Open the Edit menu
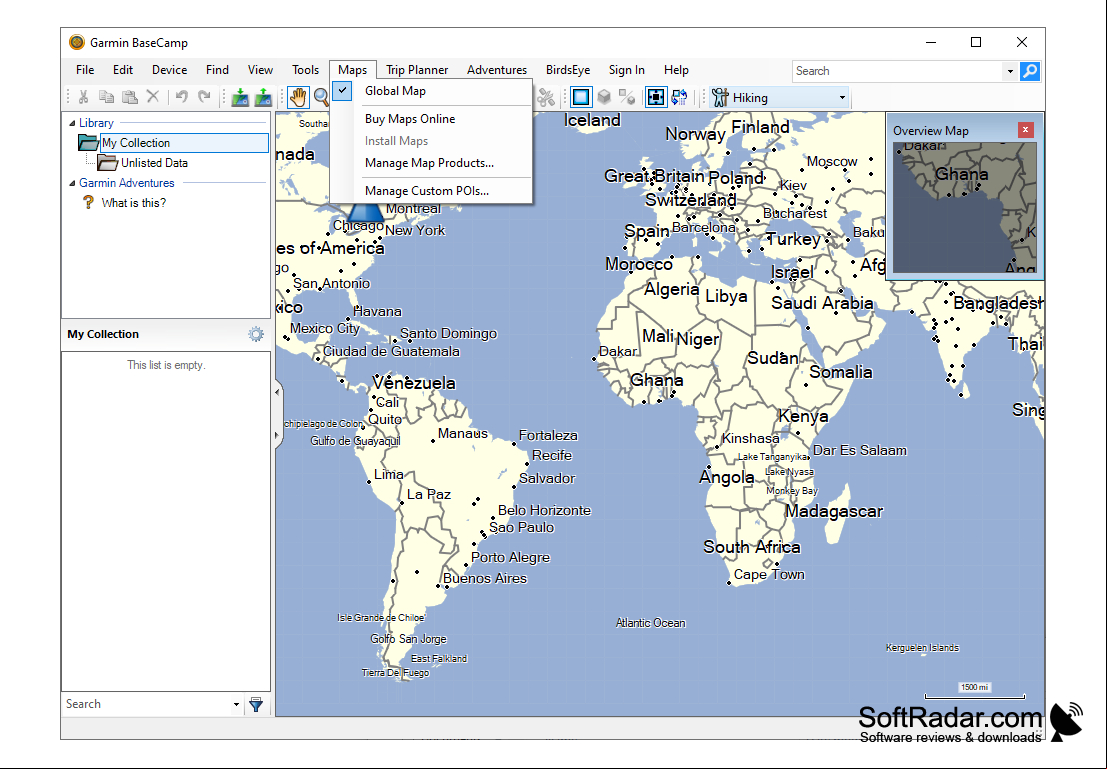 pos(123,70)
